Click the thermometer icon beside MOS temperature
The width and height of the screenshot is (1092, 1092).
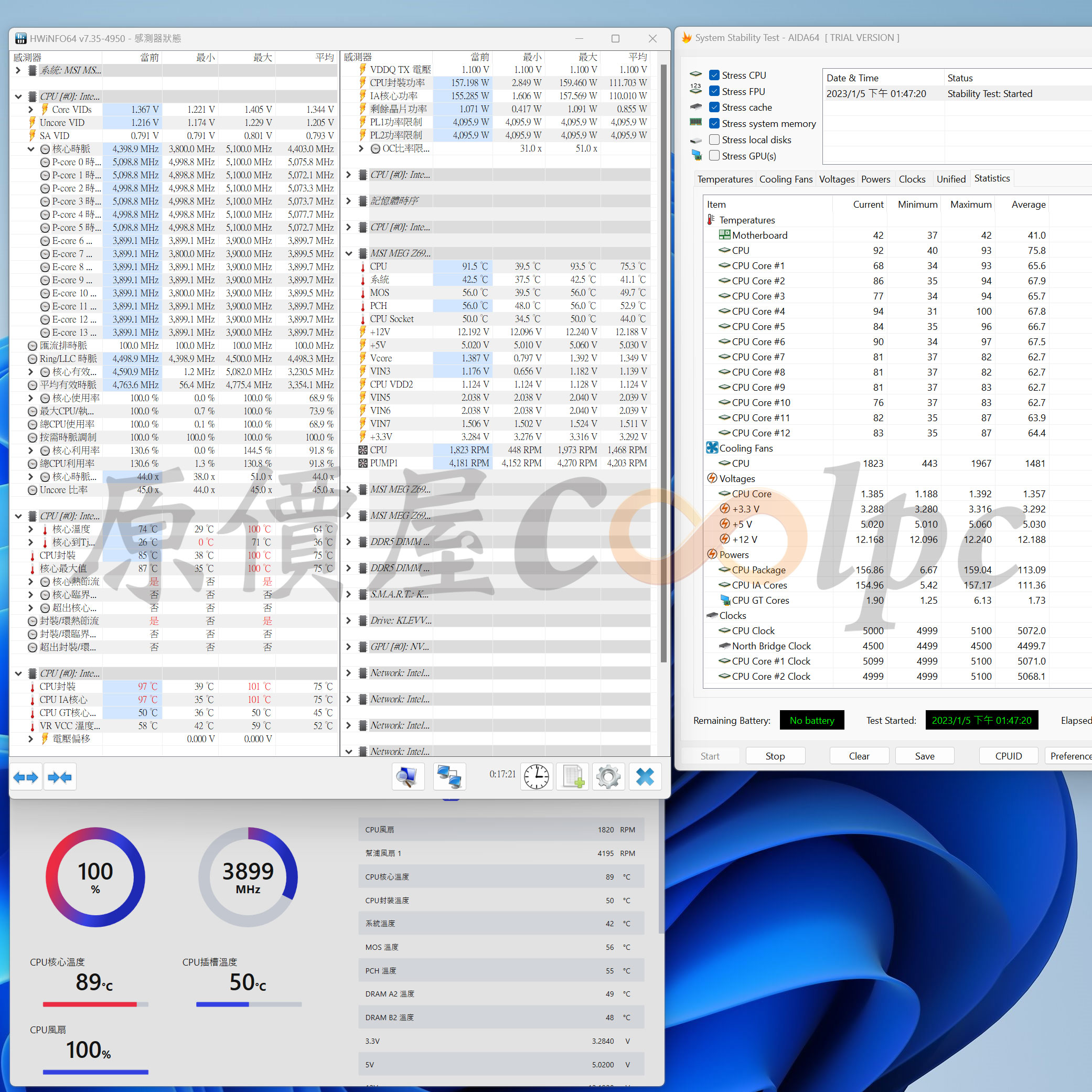pyautogui.click(x=363, y=293)
